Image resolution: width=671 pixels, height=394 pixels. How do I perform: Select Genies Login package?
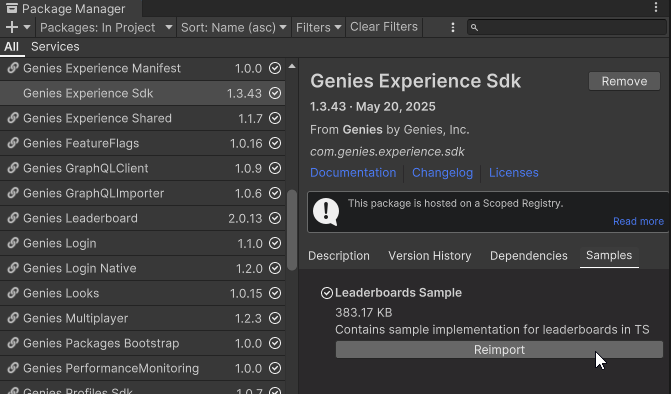(143, 243)
